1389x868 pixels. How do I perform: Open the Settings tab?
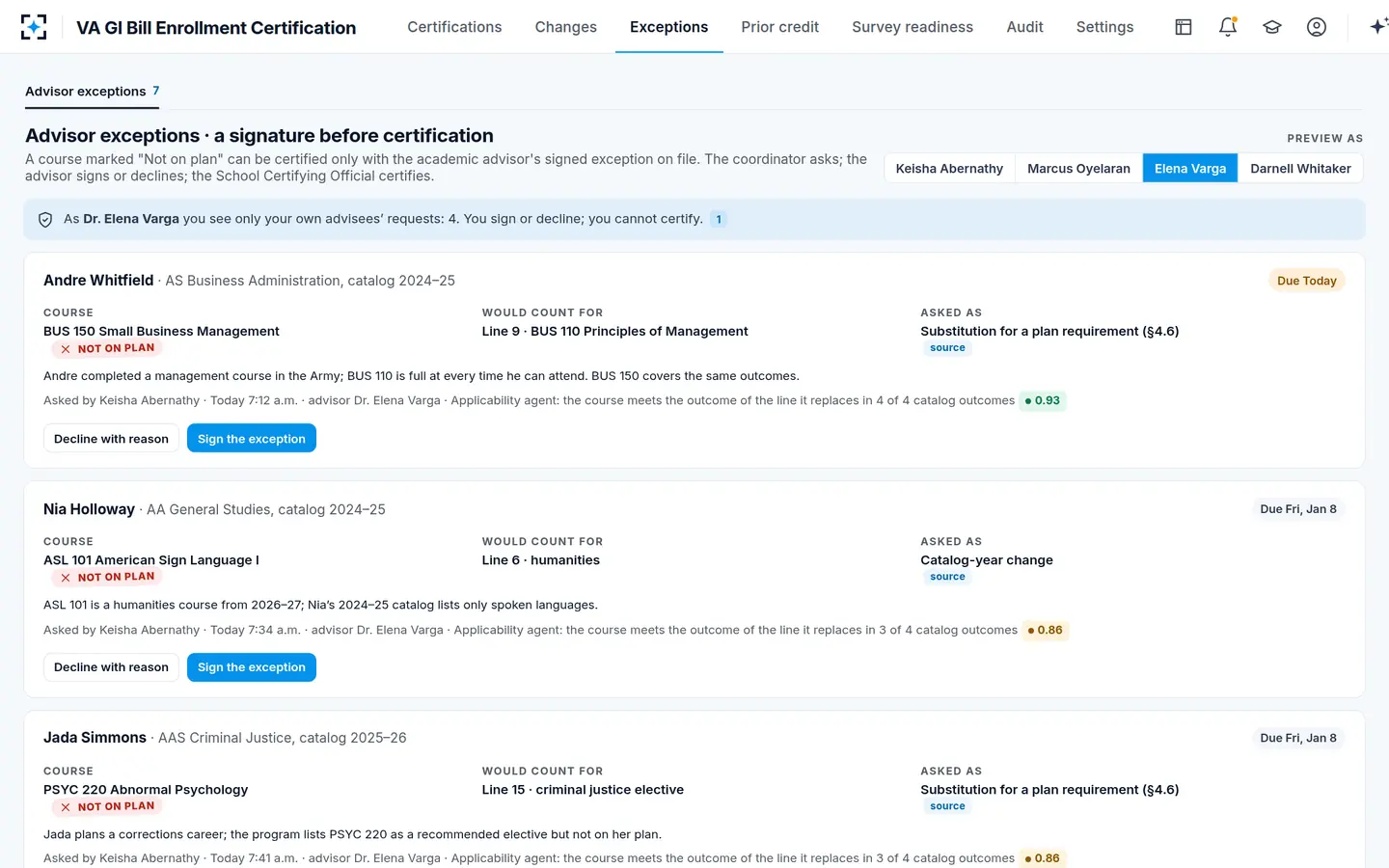[1105, 27]
